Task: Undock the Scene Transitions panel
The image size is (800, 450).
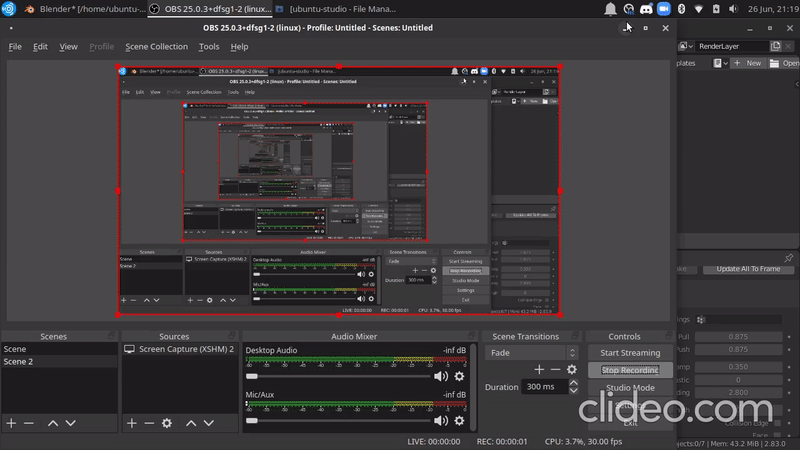Action: [x=576, y=336]
